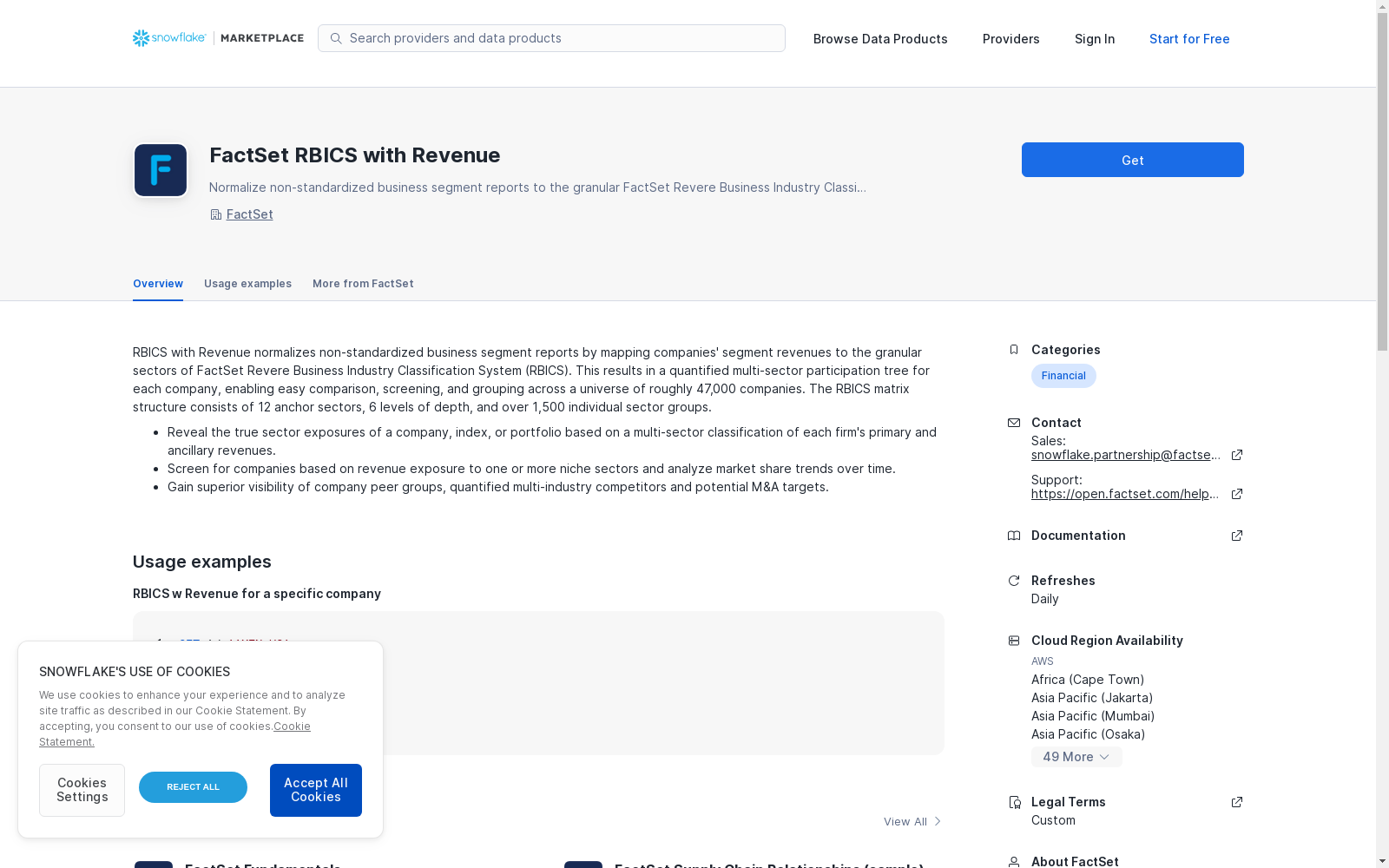The height and width of the screenshot is (868, 1389).
Task: Expand the 49 More regions list
Action: coord(1076,757)
